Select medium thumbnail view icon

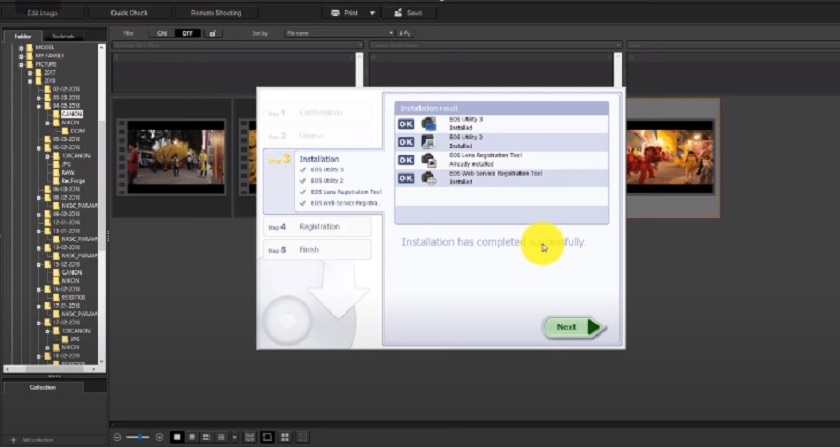(x=192, y=437)
